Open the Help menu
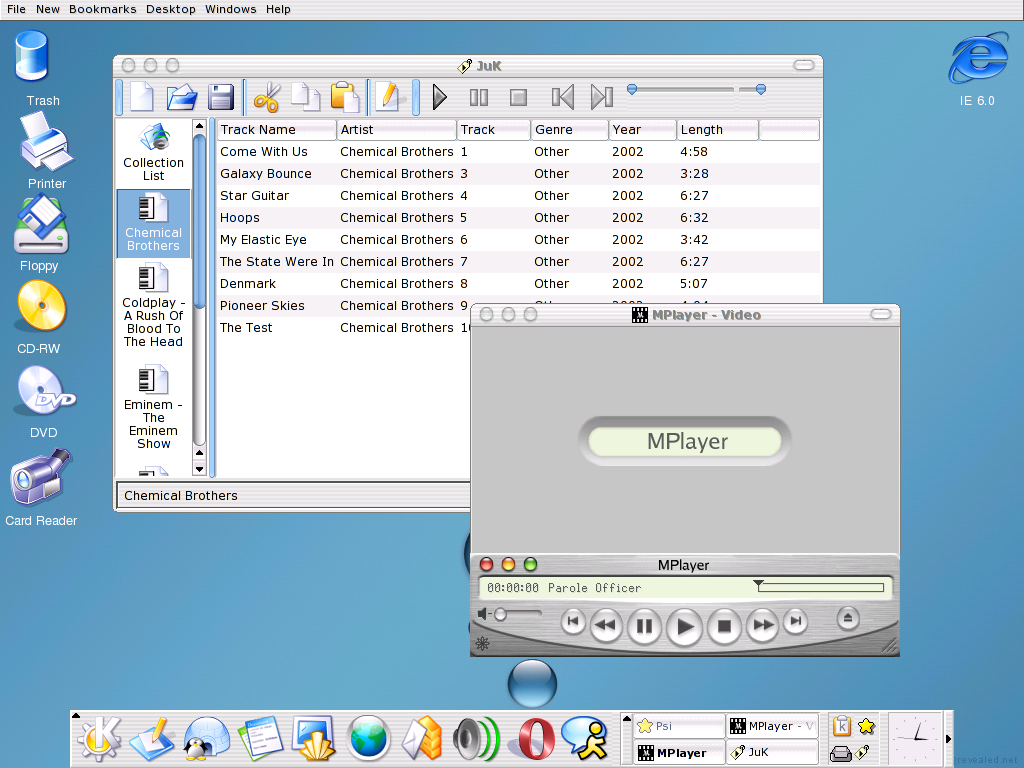 (x=278, y=9)
